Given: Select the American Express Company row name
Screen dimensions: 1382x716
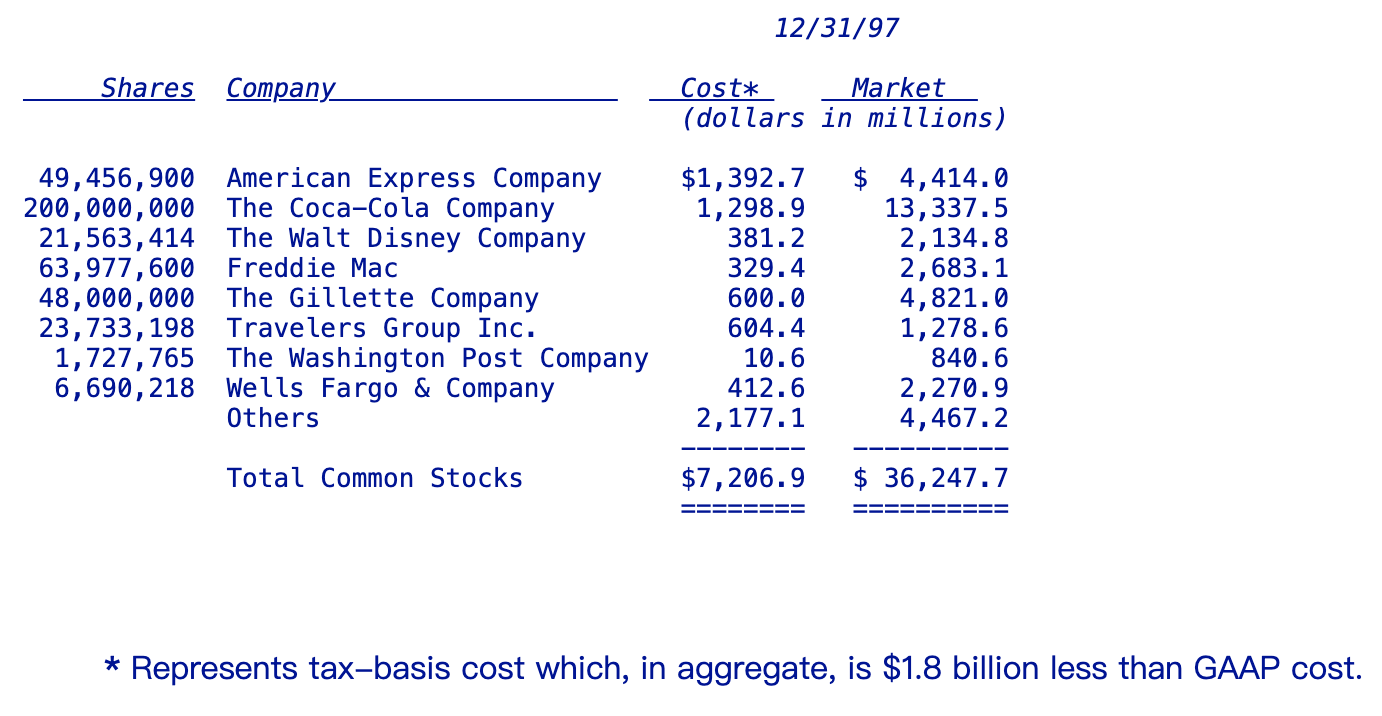Looking at the screenshot, I should click(x=414, y=179).
